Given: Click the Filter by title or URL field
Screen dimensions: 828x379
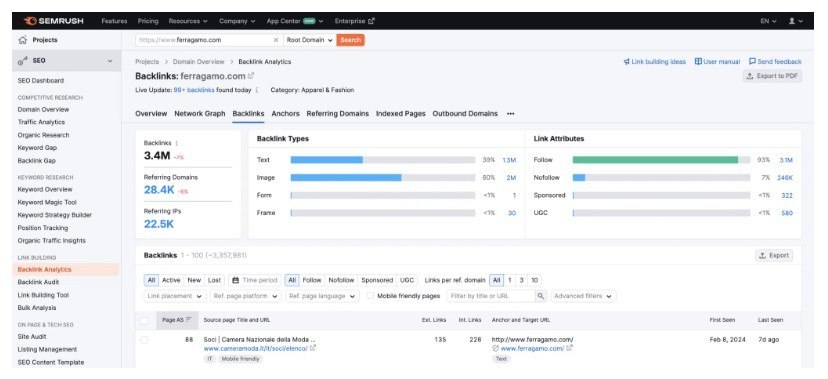Looking at the screenshot, I should pyautogui.click(x=492, y=296).
